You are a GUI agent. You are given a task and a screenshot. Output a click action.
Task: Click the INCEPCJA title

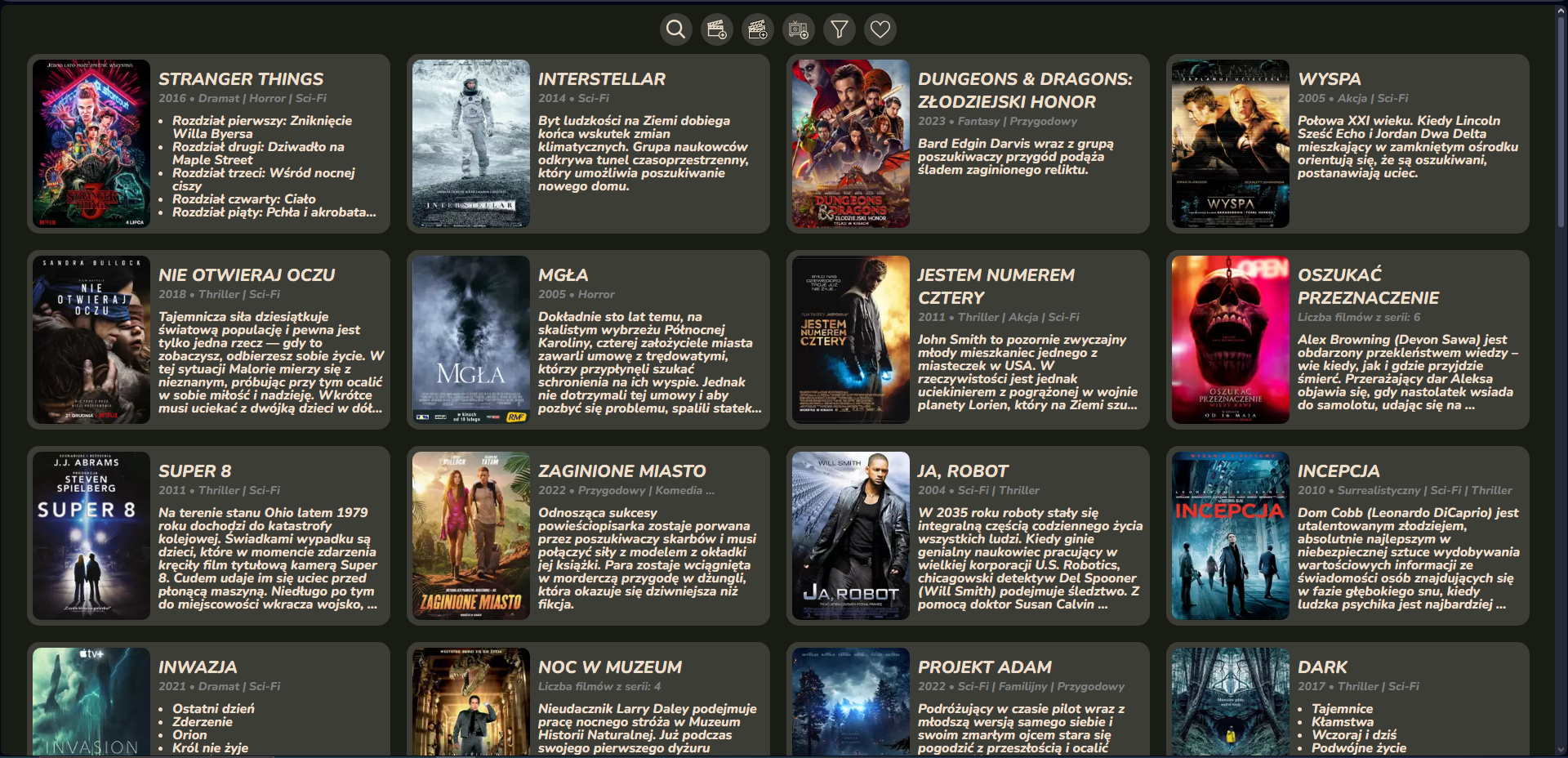(1339, 471)
